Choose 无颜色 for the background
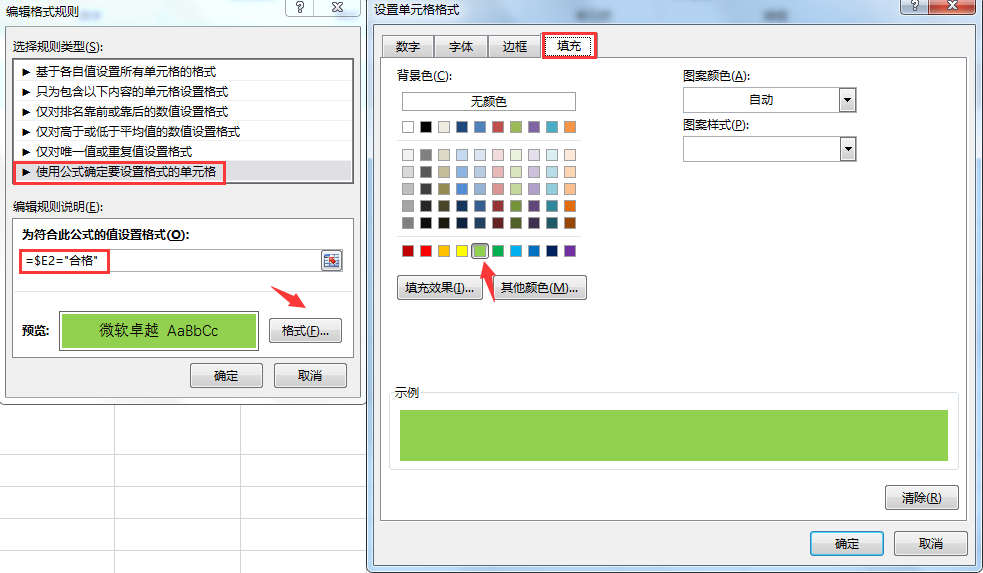The image size is (983, 573). [489, 102]
